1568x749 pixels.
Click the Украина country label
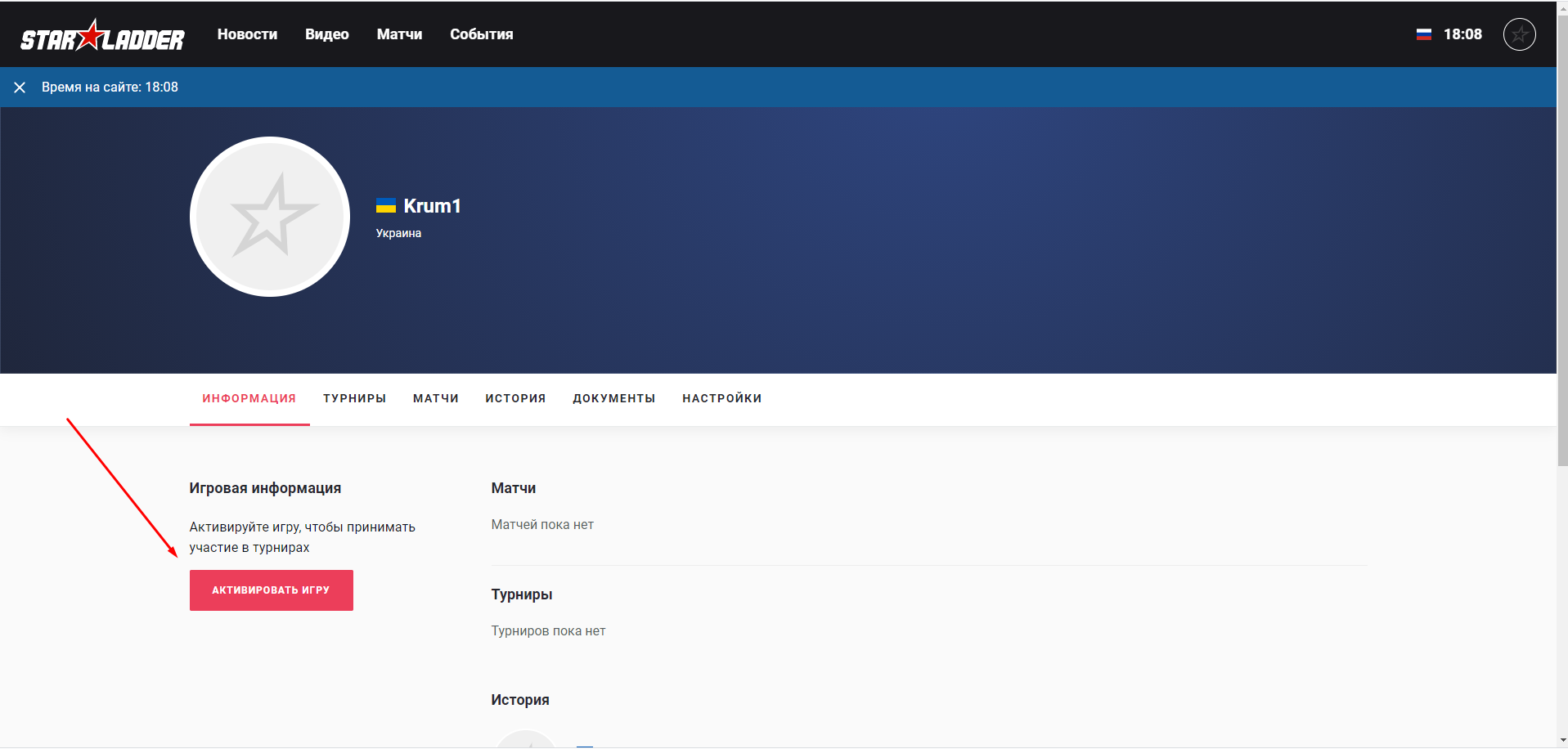pyautogui.click(x=398, y=233)
